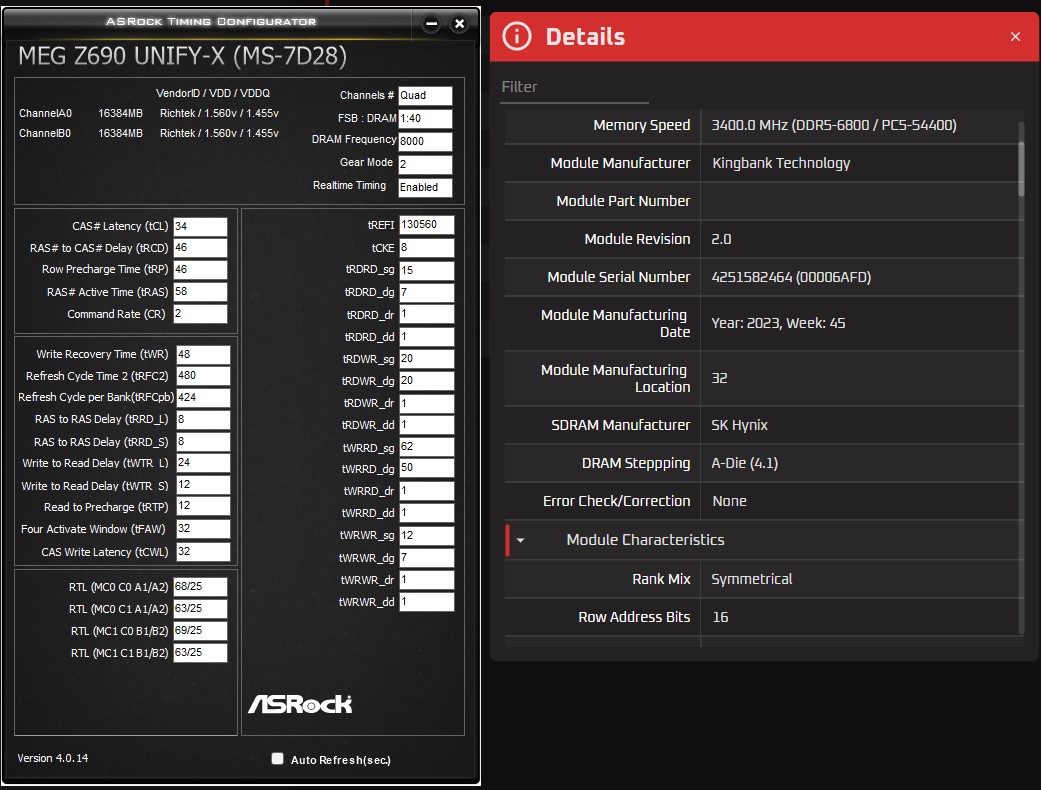Click the tWTR_L value field 24
The height and width of the screenshot is (790, 1041).
pos(203,463)
